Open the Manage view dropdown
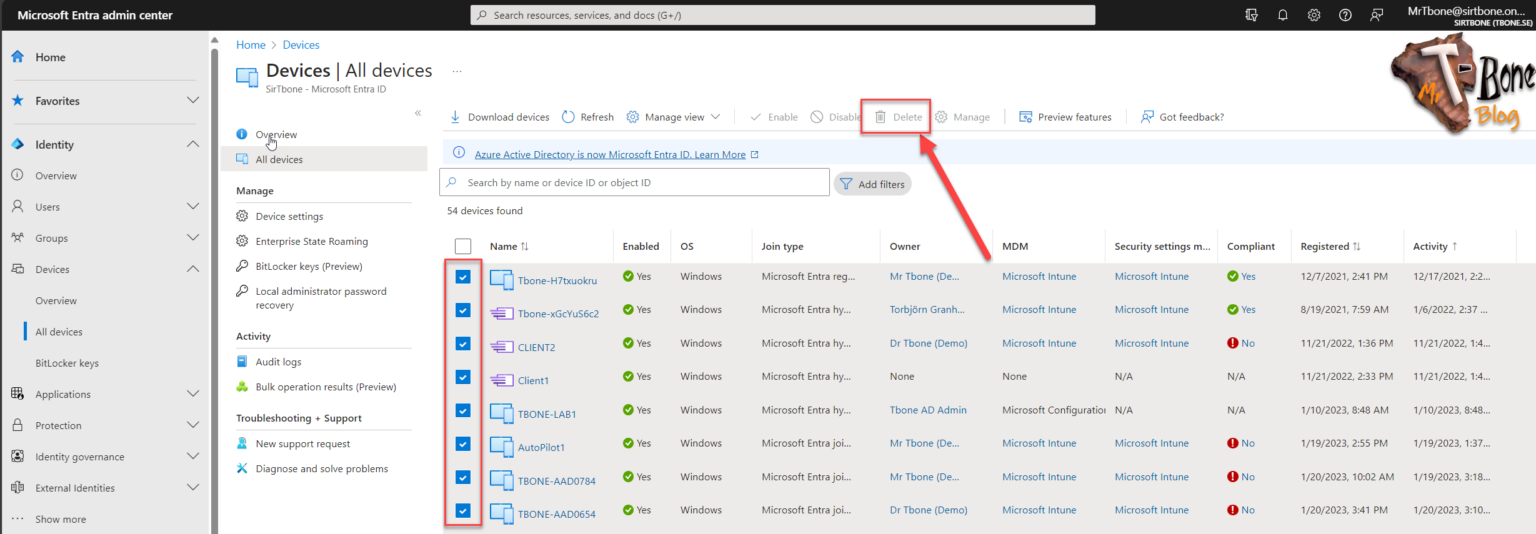 (x=673, y=117)
